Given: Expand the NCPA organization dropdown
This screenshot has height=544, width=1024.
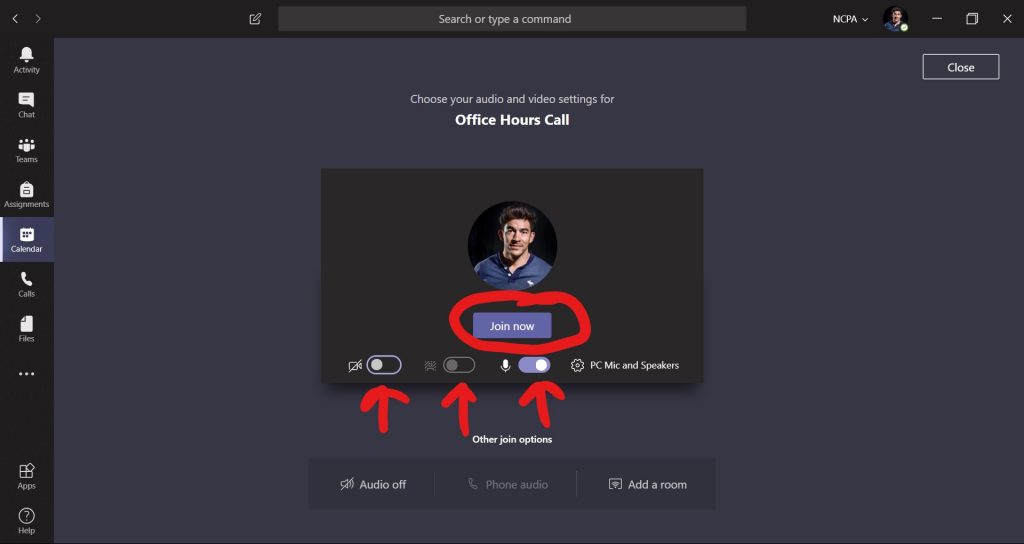Looking at the screenshot, I should pyautogui.click(x=850, y=19).
